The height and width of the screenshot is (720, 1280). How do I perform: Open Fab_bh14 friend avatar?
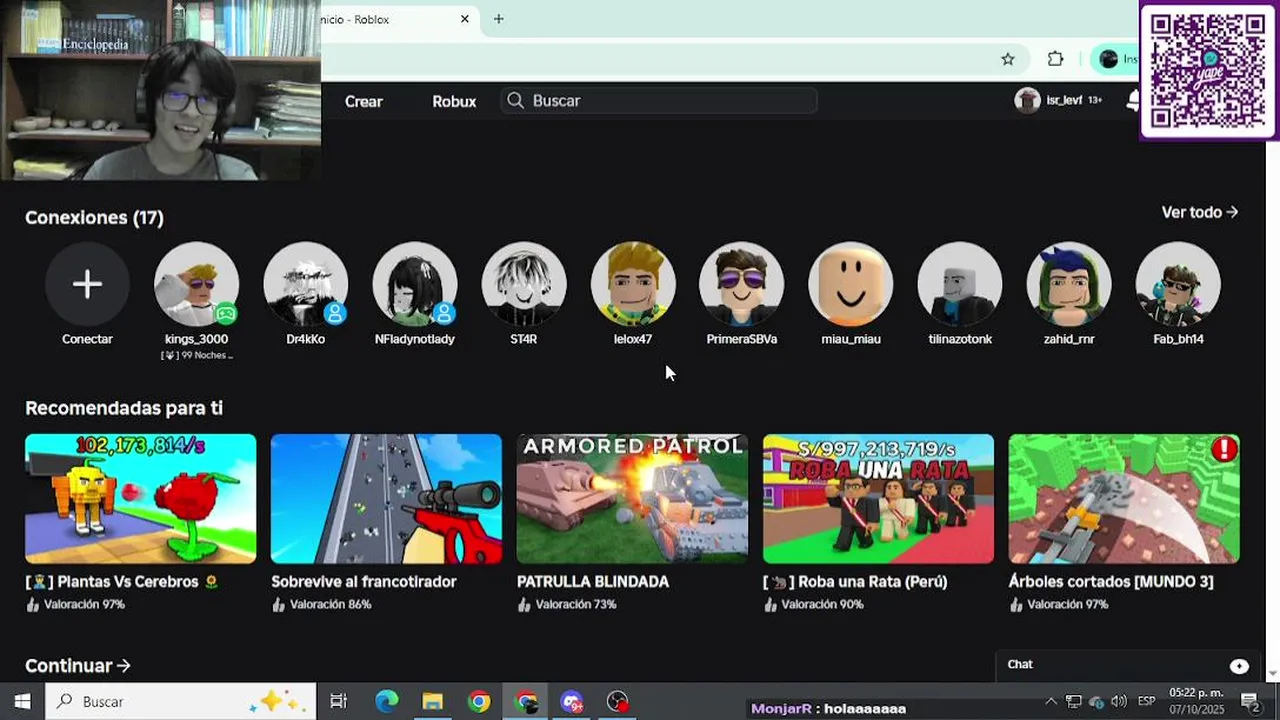pyautogui.click(x=1177, y=285)
